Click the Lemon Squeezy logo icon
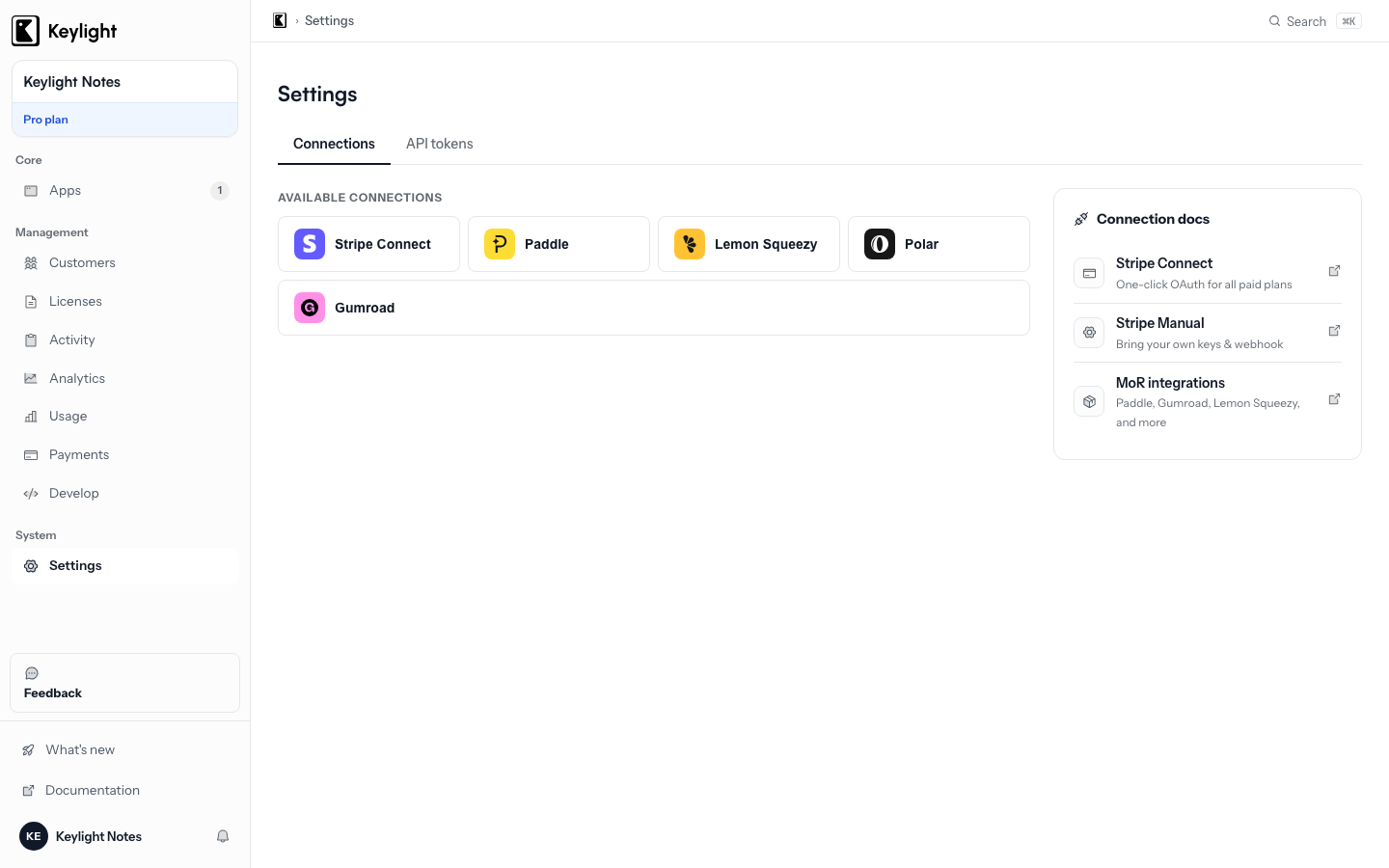 pyautogui.click(x=690, y=244)
